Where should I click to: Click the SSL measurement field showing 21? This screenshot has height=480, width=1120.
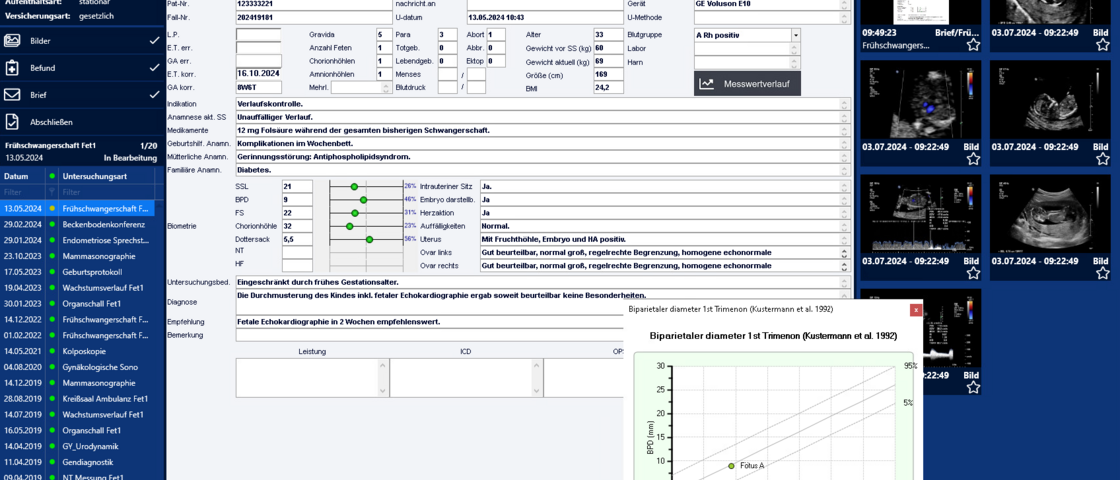tap(297, 186)
